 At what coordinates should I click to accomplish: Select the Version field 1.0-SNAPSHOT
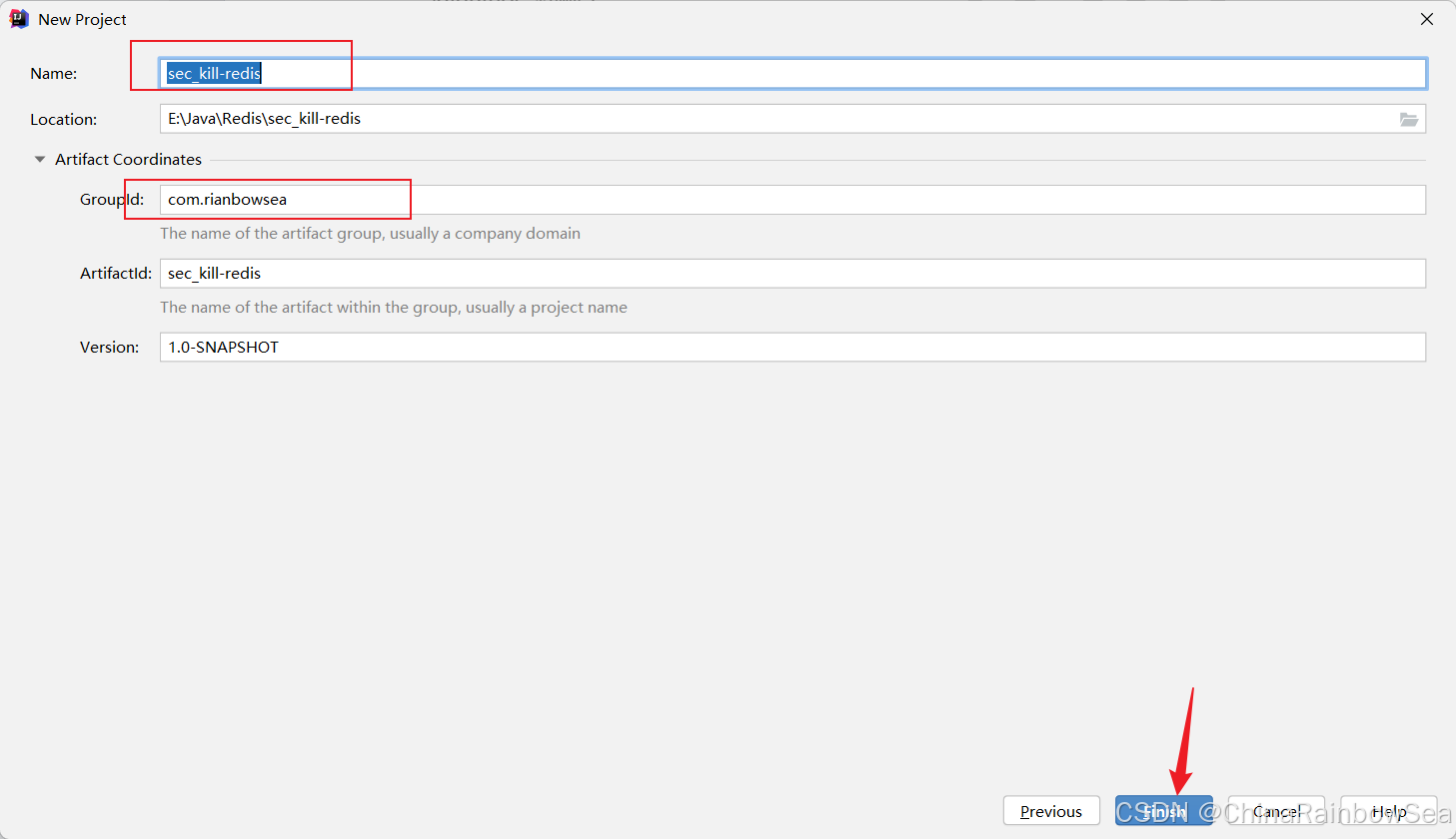[x=792, y=348]
